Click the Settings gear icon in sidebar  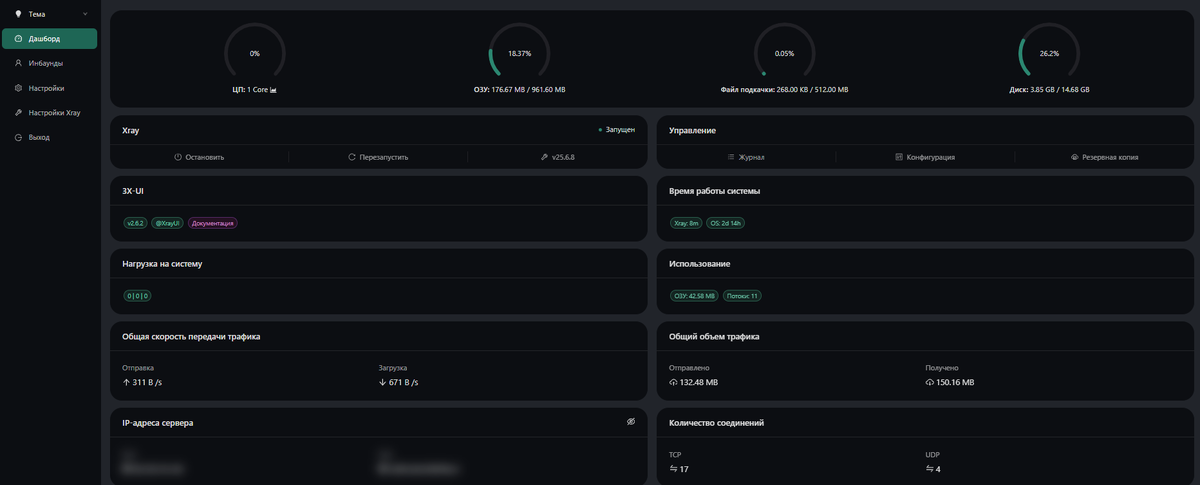coord(19,88)
